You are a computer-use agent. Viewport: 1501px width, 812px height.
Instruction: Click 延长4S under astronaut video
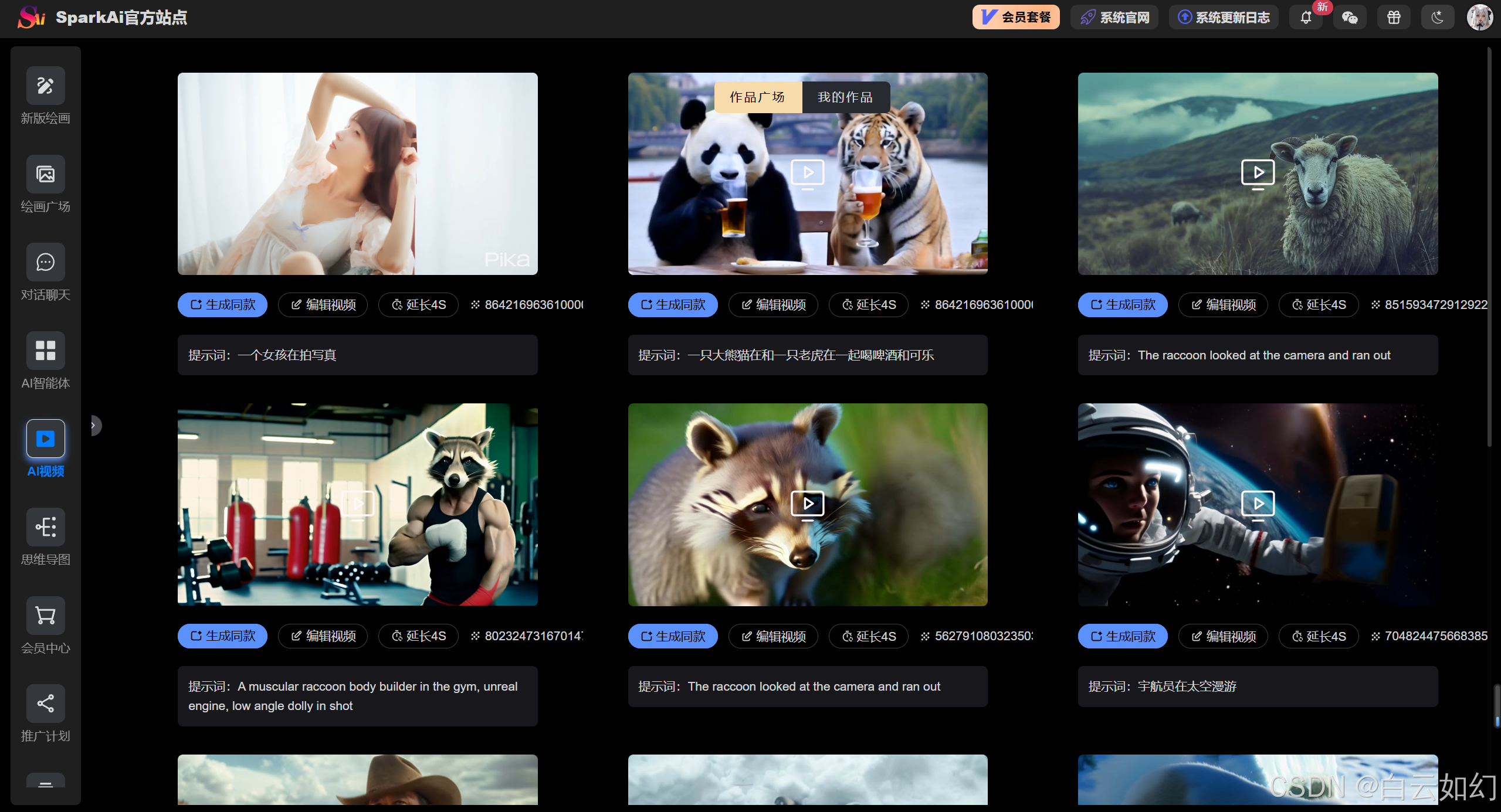click(1319, 637)
